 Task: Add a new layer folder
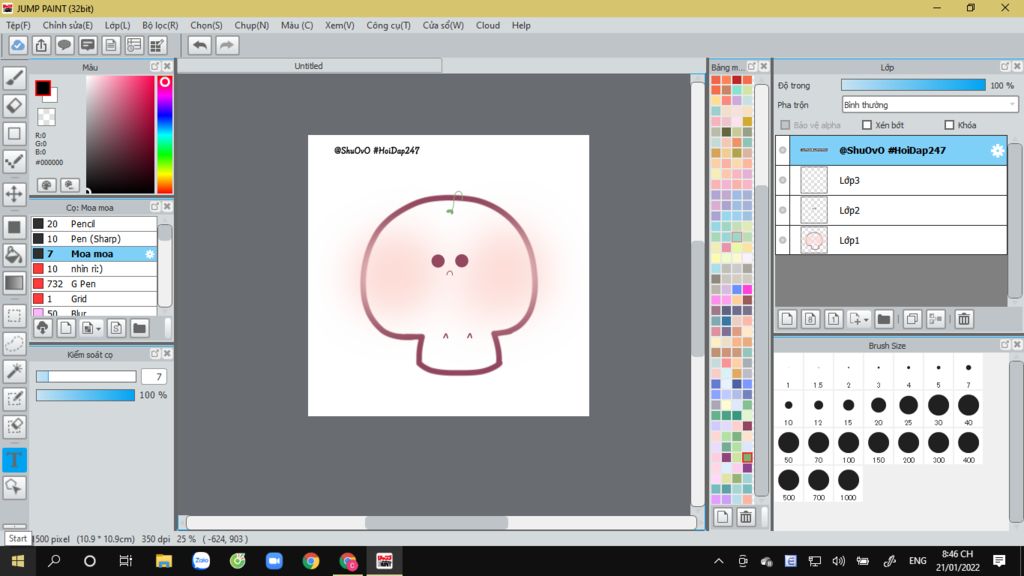coord(884,319)
